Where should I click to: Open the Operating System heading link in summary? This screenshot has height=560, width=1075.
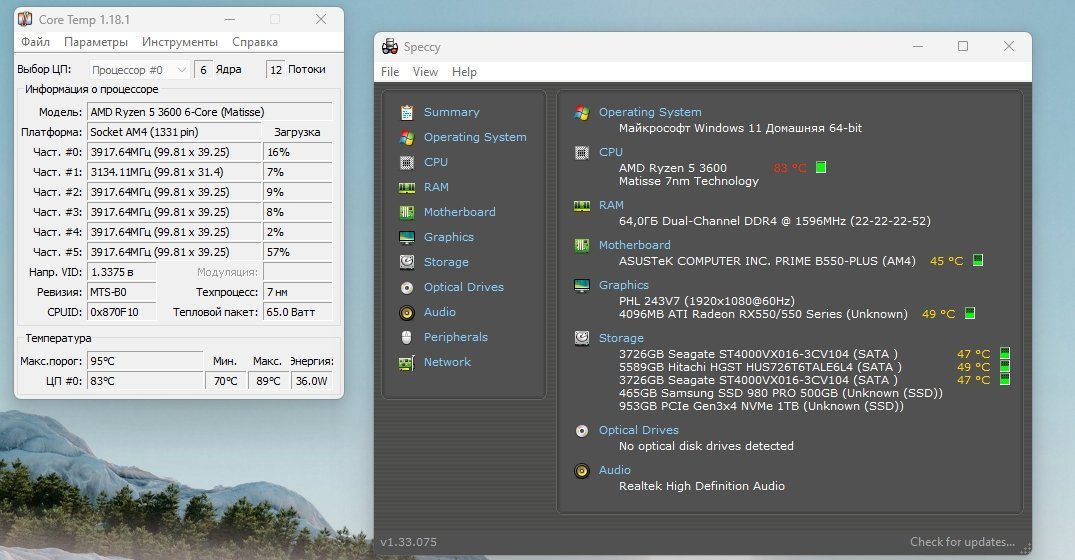(650, 112)
